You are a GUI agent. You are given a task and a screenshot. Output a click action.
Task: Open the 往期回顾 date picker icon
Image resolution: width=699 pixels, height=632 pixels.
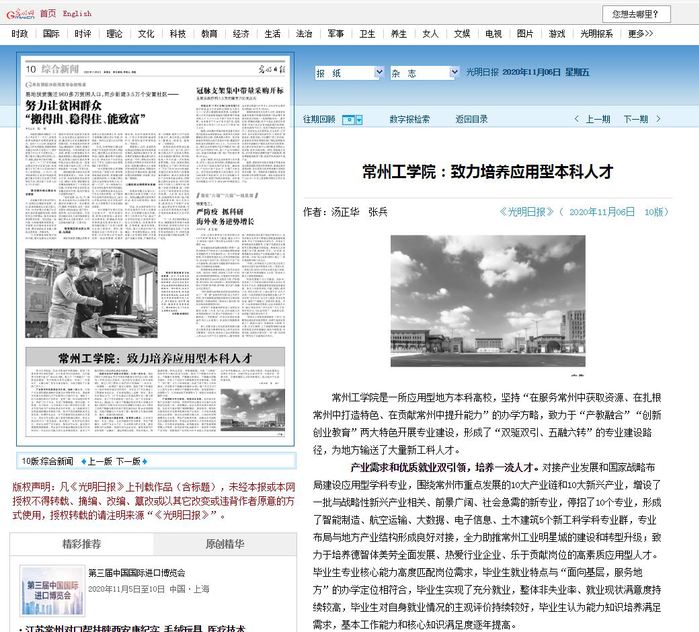click(351, 119)
